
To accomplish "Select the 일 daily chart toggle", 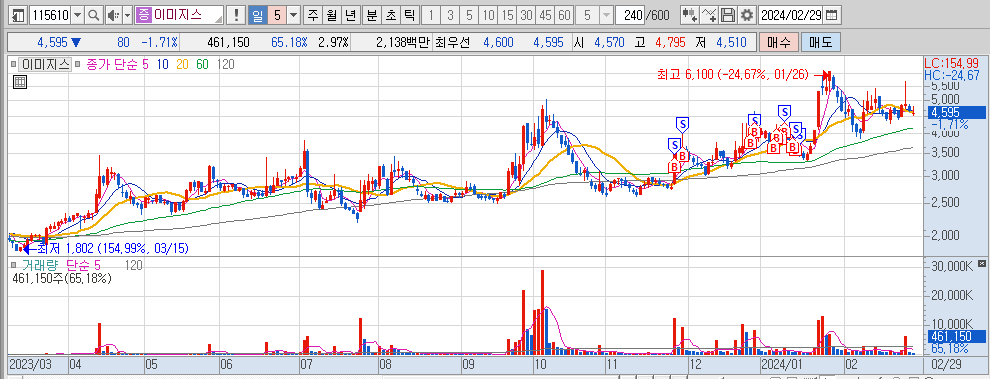I will coord(258,15).
